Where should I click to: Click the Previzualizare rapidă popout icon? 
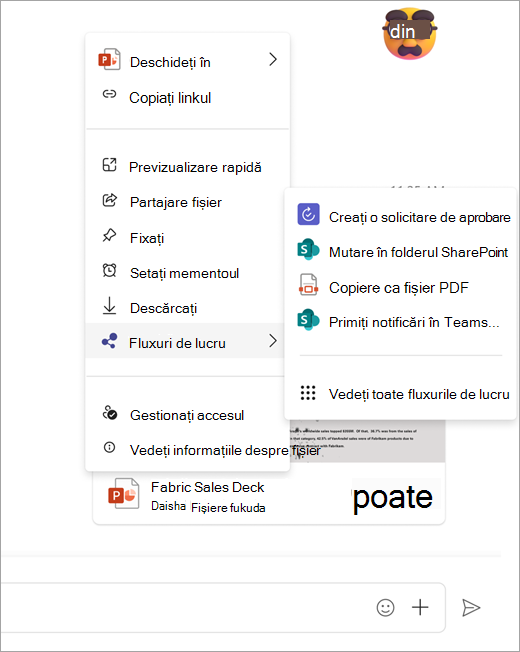(109, 165)
